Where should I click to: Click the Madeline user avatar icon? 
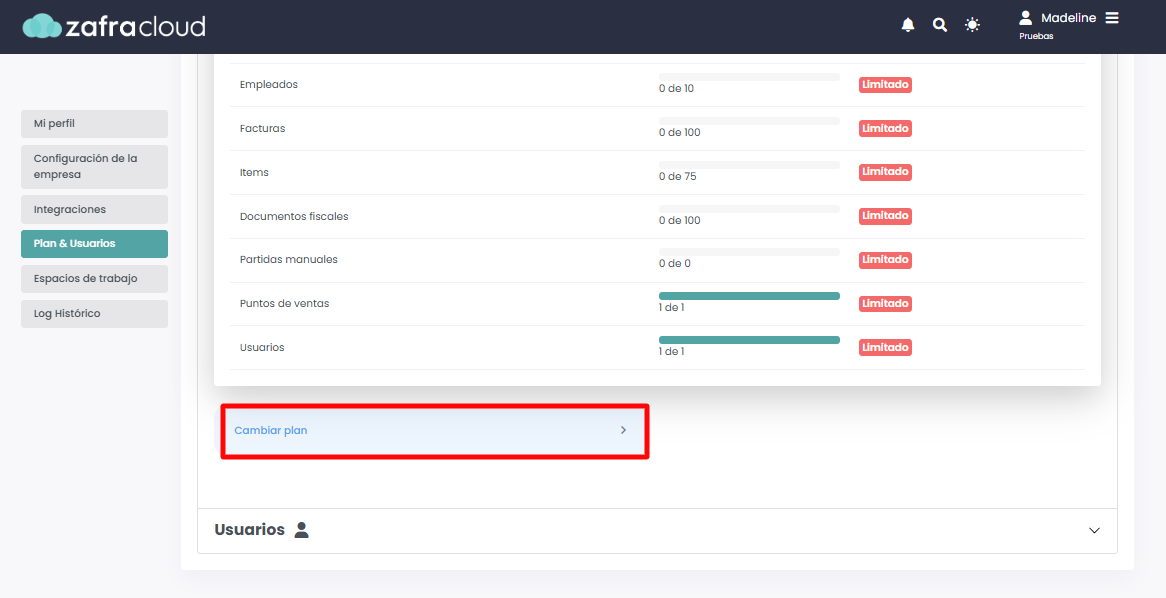point(1025,17)
